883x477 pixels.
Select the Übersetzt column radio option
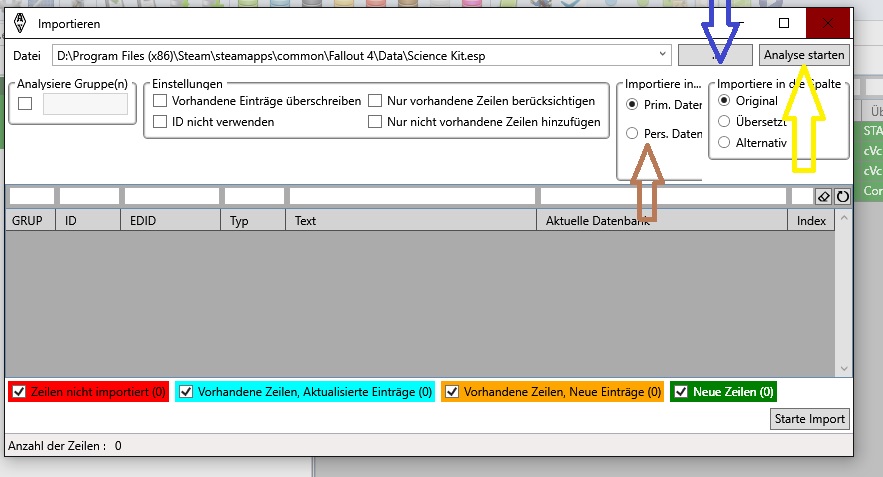pos(725,122)
